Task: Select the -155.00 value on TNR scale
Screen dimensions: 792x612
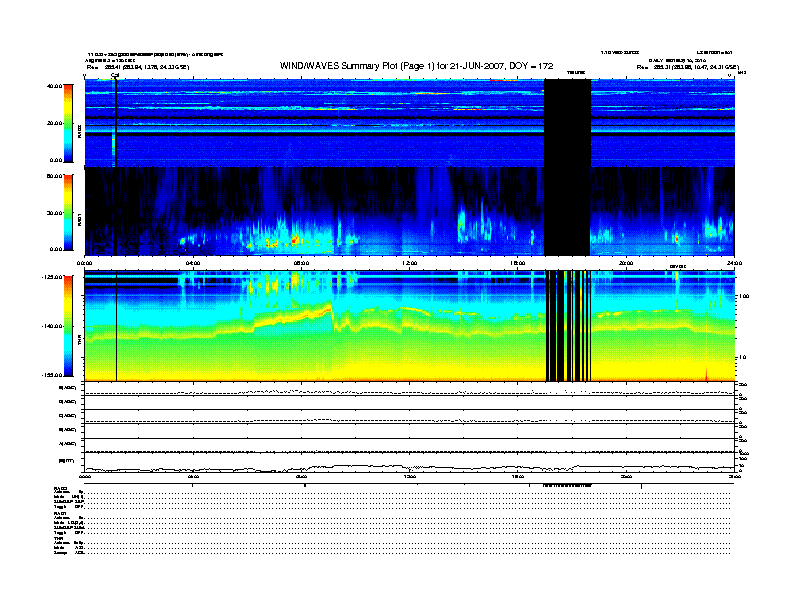Action: point(53,375)
